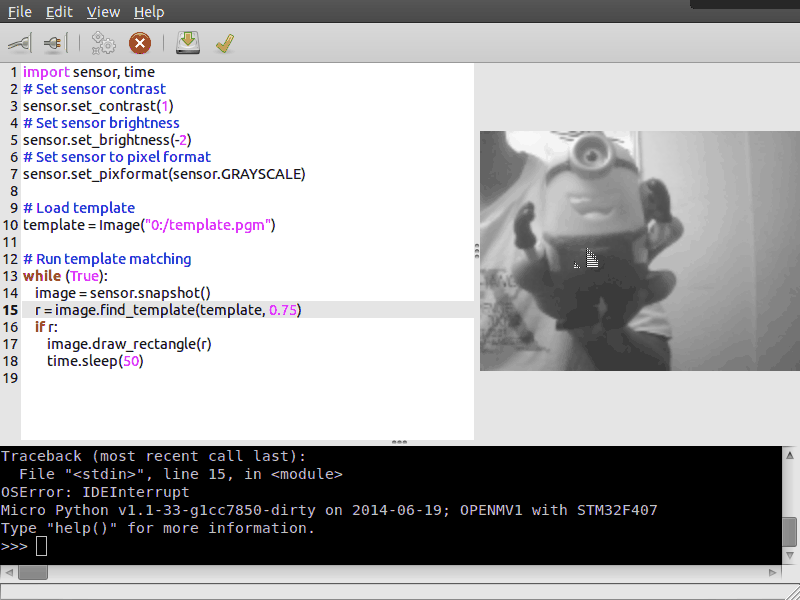The image size is (800, 600).
Task: Click the 'Traceback (most recent call last):' line
Action: click(x=154, y=456)
